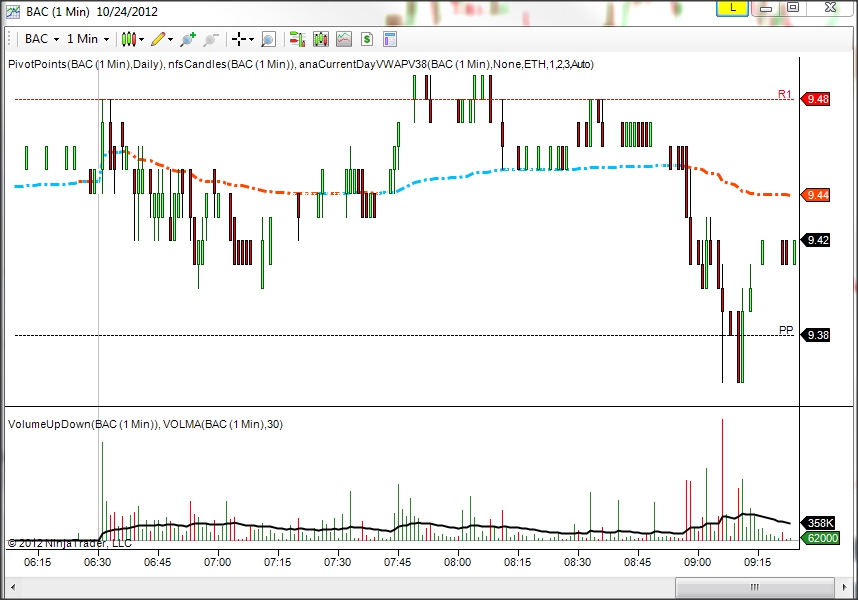Click the chart trader icon

click(297, 39)
